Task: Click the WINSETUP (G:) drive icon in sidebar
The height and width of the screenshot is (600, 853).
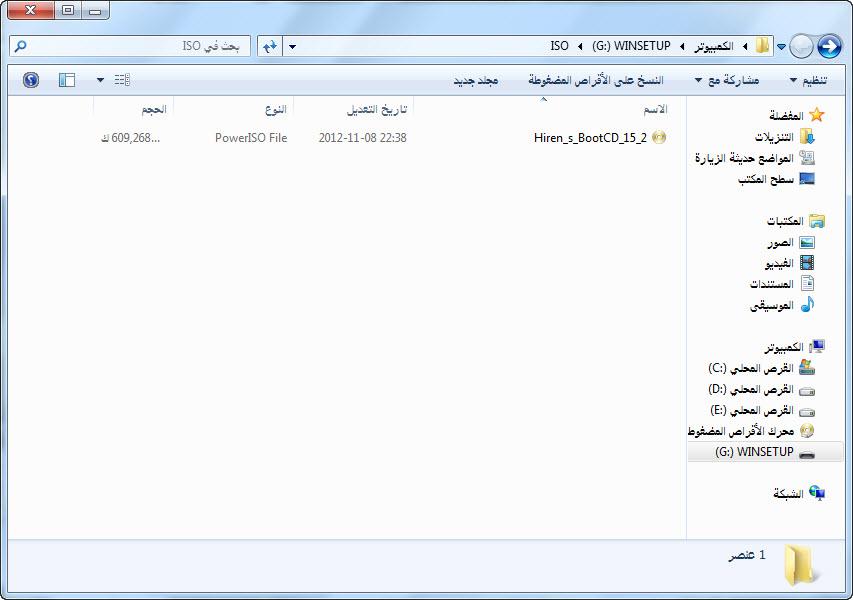Action: tap(807, 453)
